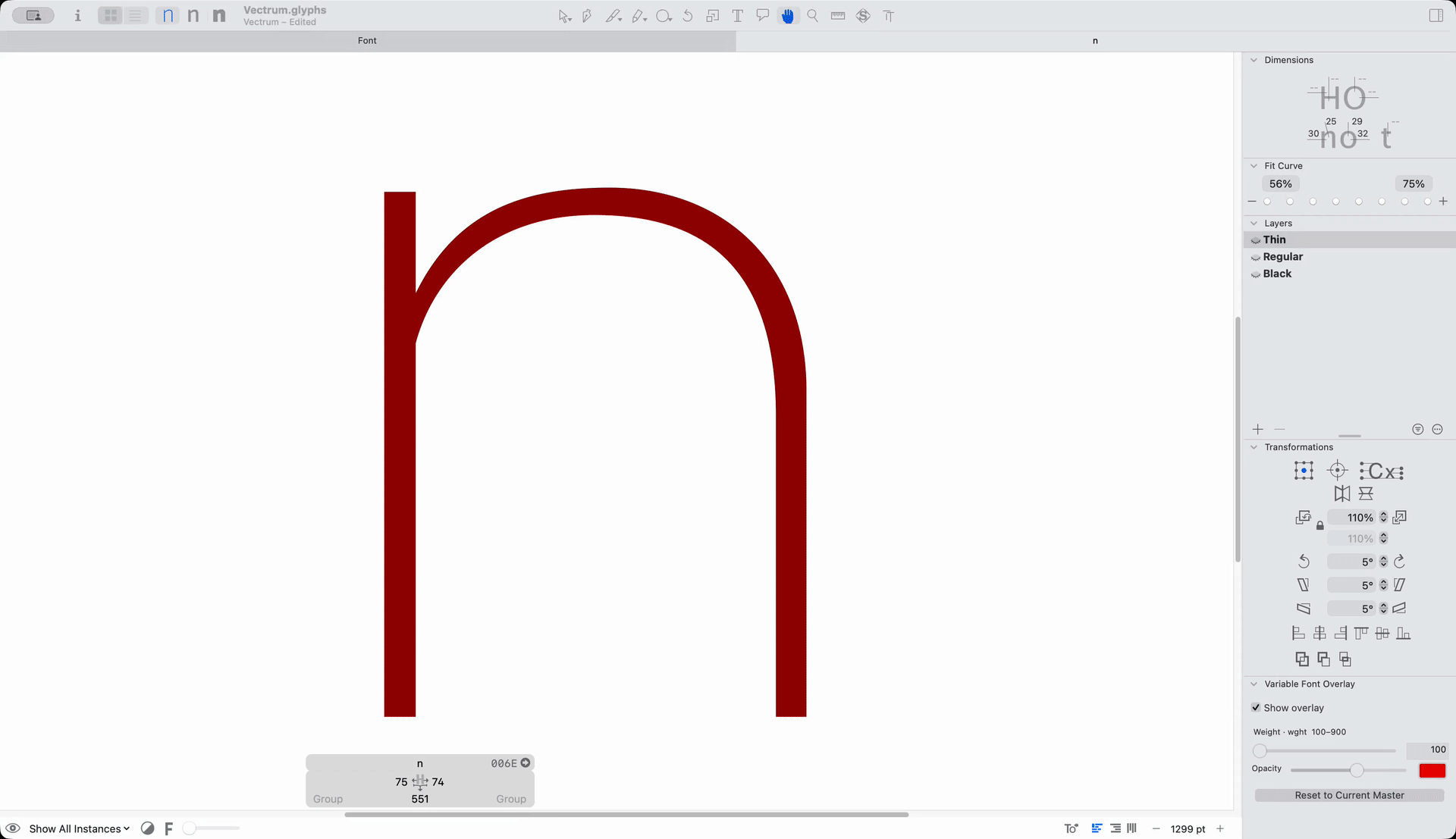This screenshot has width=1456, height=839.
Task: Open Show All Instances dropdown
Action: 79,828
